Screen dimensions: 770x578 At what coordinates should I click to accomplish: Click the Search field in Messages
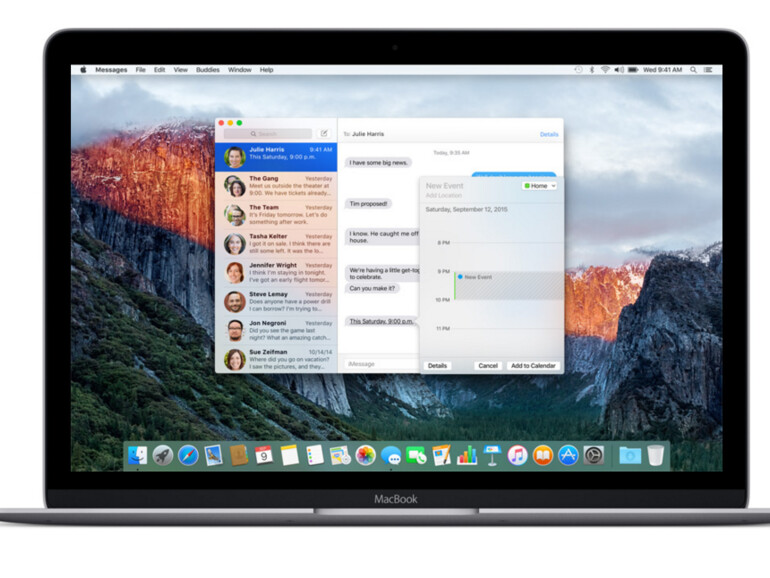tap(268, 133)
